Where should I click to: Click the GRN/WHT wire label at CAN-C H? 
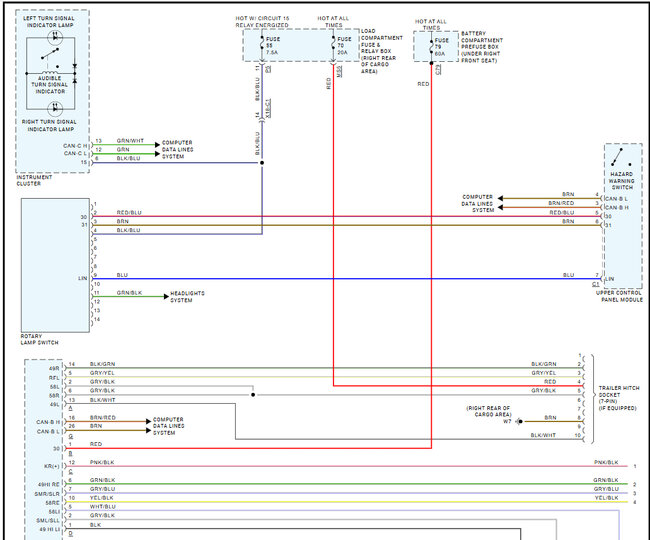coord(129,141)
